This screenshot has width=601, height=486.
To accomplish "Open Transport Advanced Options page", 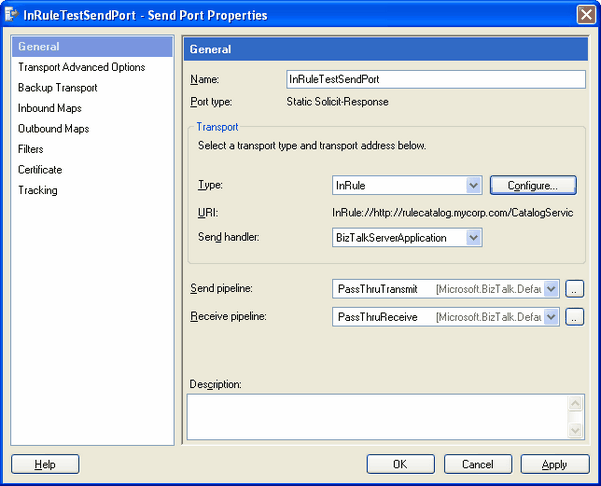I will pyautogui.click(x=81, y=67).
